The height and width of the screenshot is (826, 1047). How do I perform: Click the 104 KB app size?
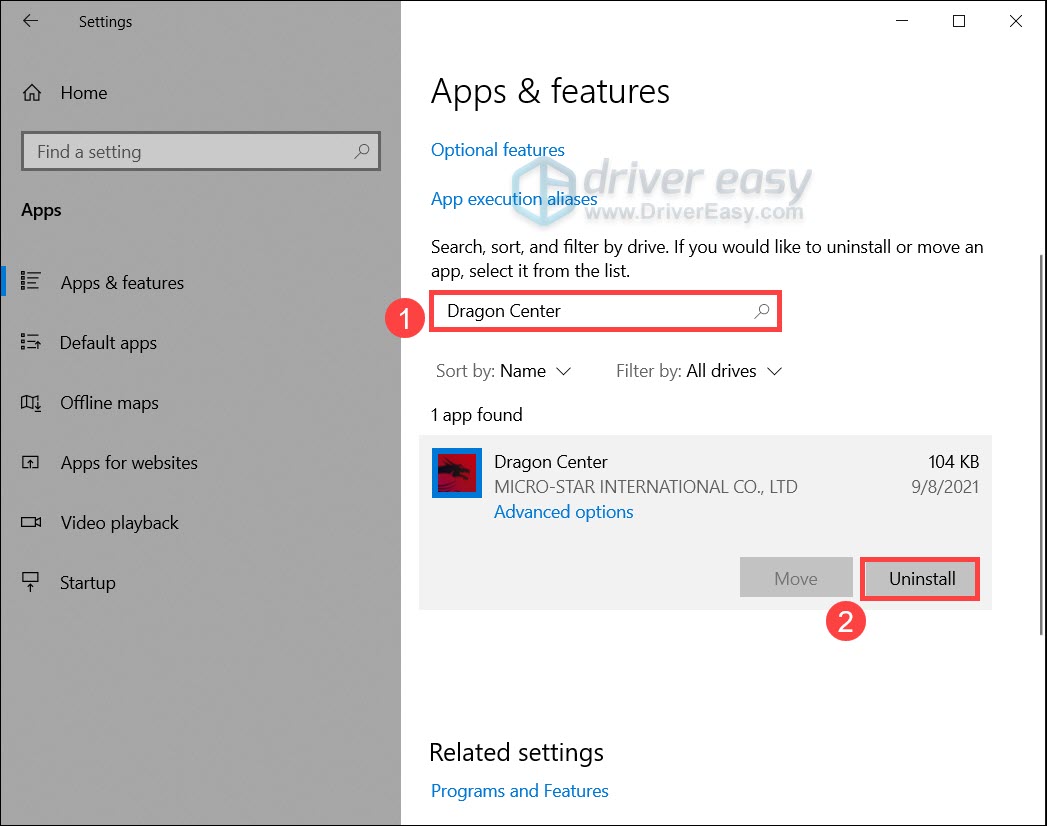tap(954, 462)
